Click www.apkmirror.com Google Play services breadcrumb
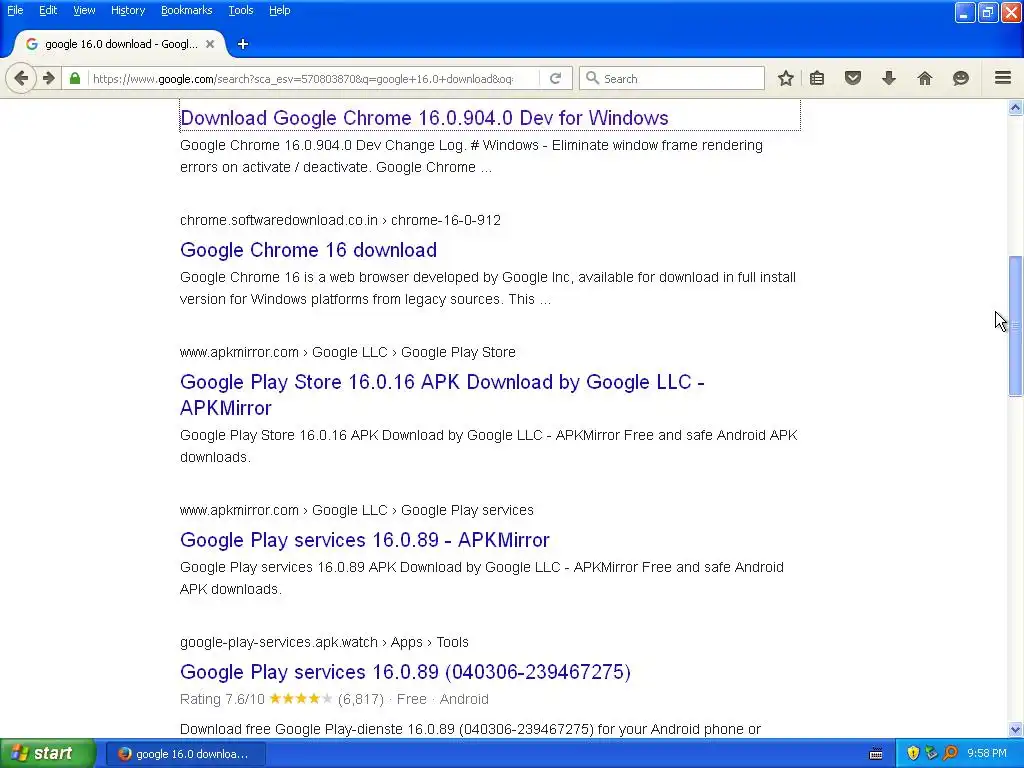The image size is (1024, 768). [x=357, y=510]
